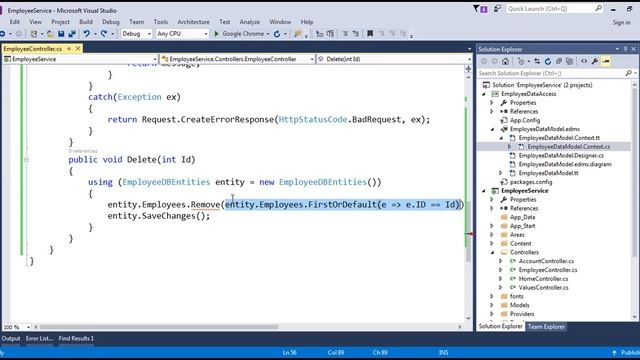This screenshot has width=640, height=360.
Task: Click the notifications flag icon in title bar
Action: coord(480,9)
